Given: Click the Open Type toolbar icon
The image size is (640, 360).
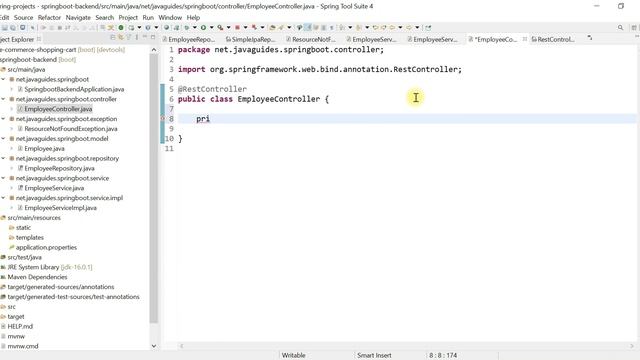Looking at the screenshot, I should point(272,27).
